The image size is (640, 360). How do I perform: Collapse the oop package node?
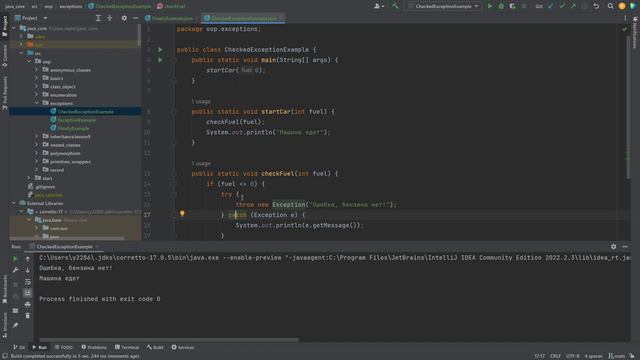pos(29,62)
